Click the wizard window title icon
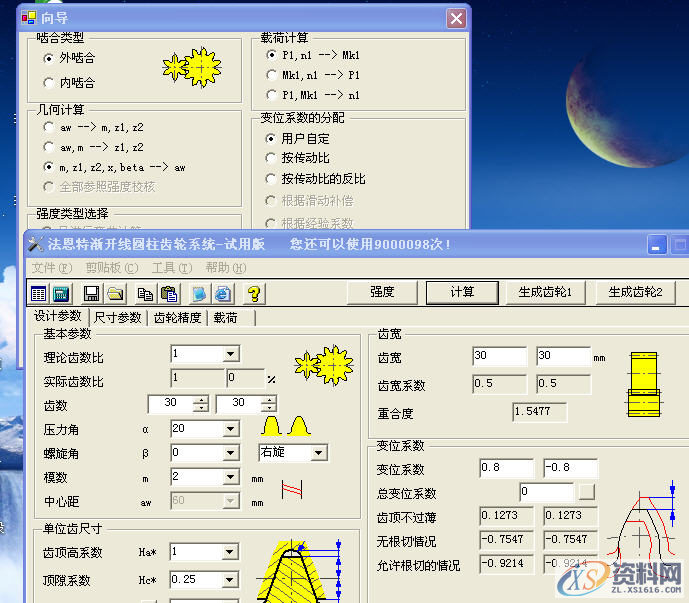Screen dimensions: 689x603 pyautogui.click(x=29, y=18)
